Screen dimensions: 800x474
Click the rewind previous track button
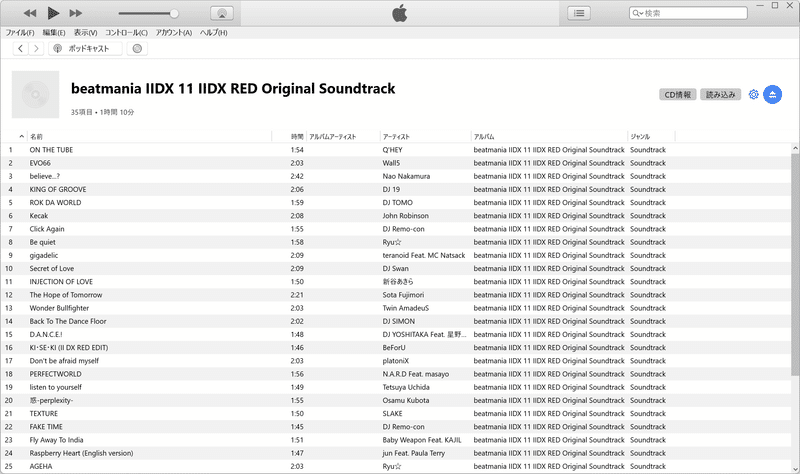[30, 13]
